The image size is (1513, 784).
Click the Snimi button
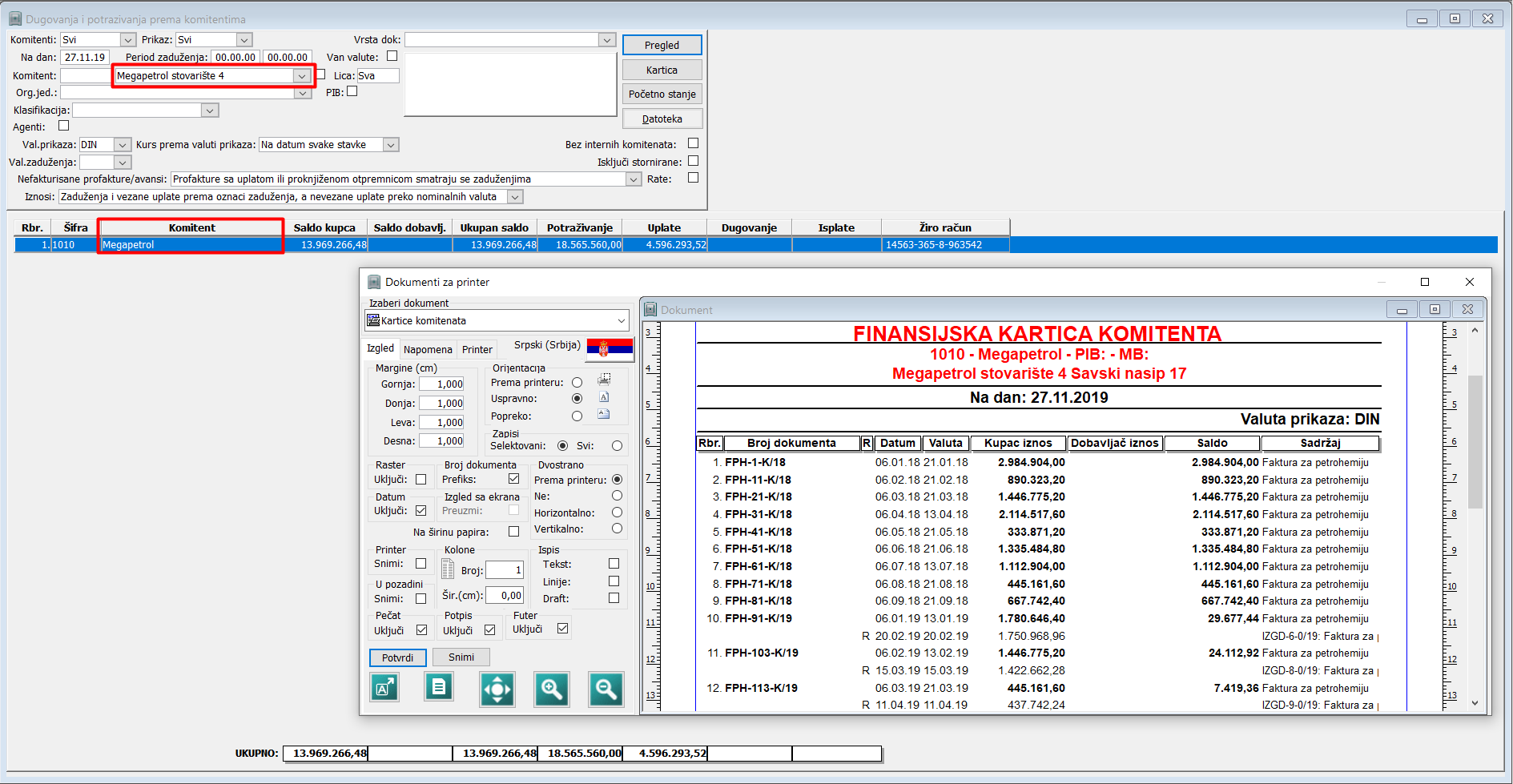point(461,657)
